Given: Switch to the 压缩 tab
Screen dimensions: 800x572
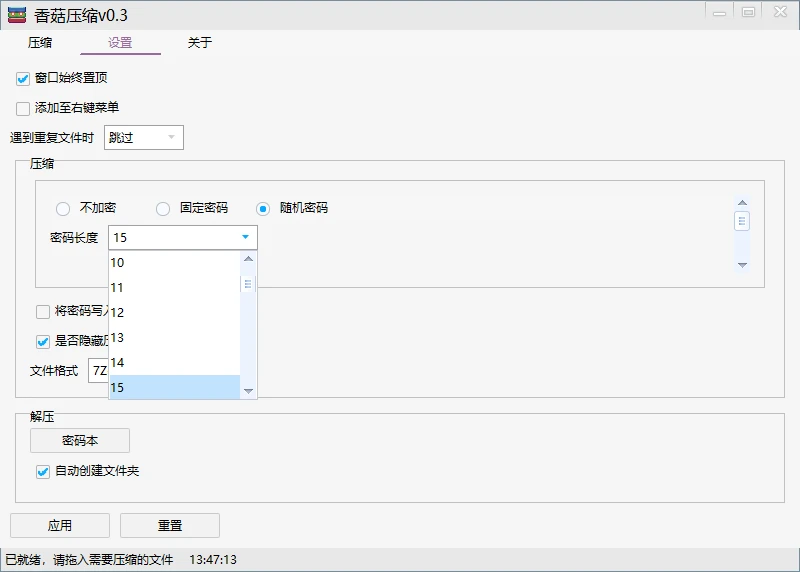Looking at the screenshot, I should click(x=40, y=43).
